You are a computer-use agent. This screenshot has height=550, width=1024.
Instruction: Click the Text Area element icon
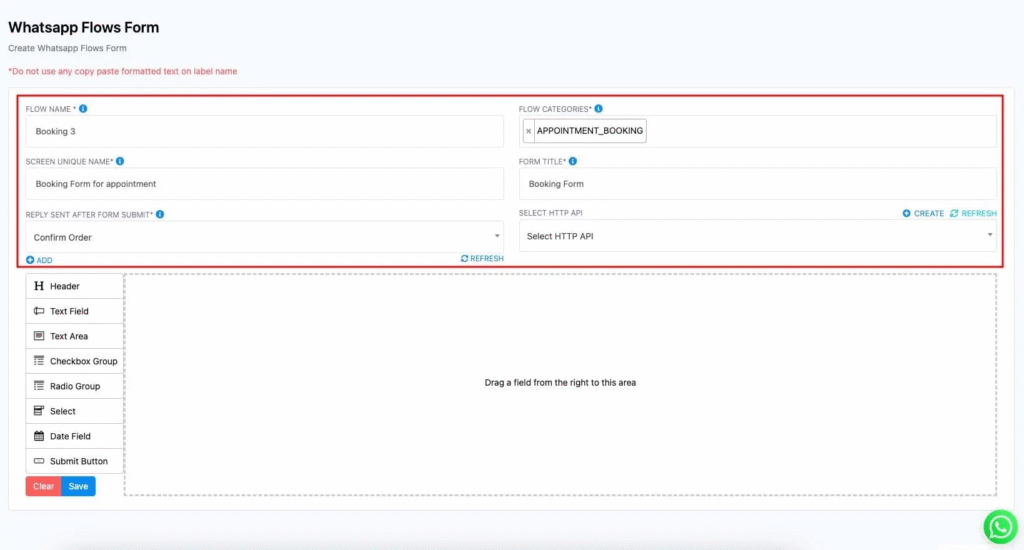39,336
